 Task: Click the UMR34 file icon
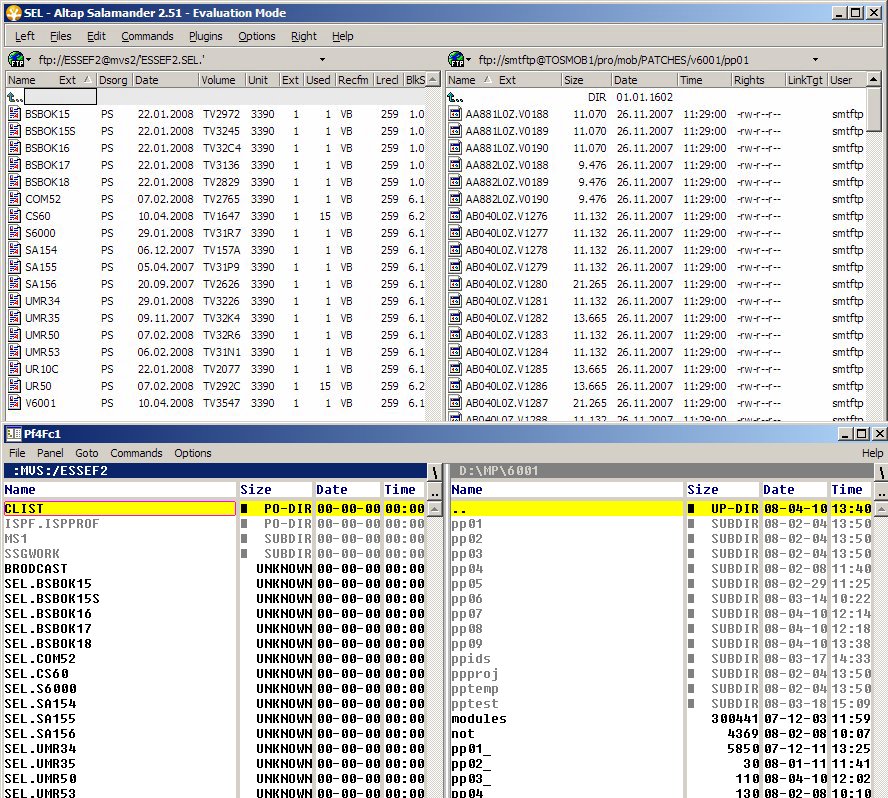pyautogui.click(x=15, y=301)
